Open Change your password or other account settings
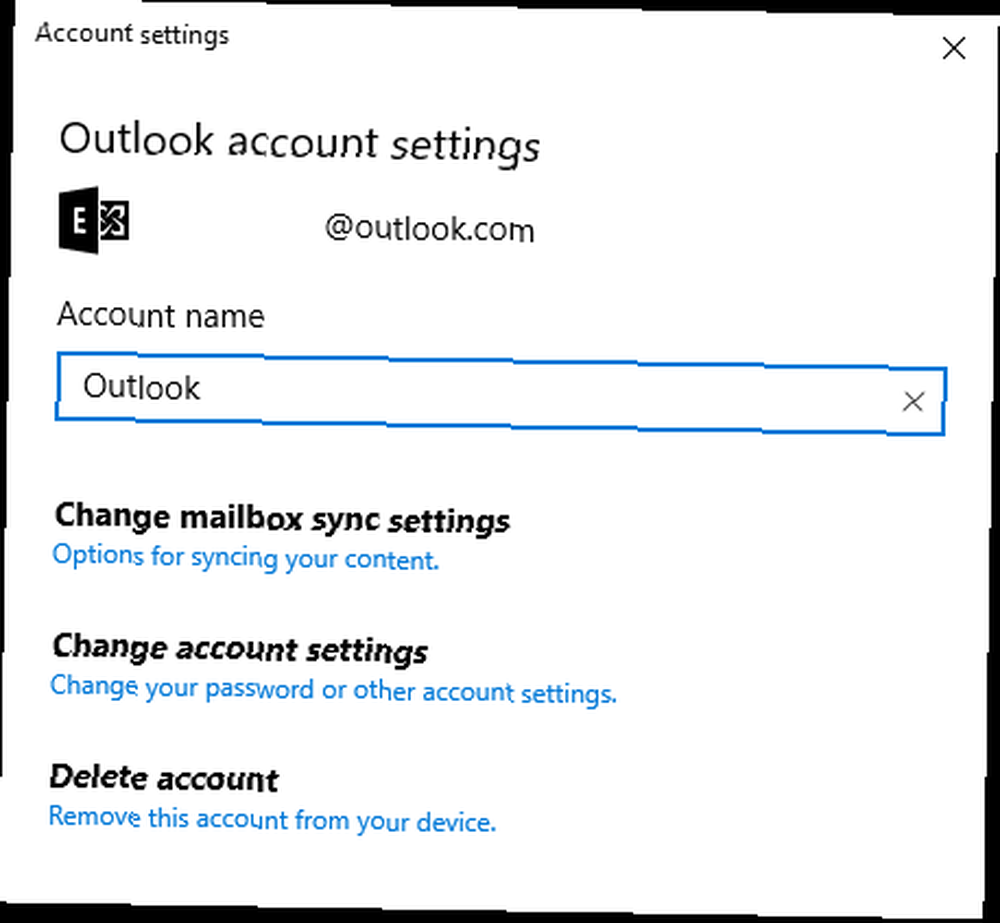Image resolution: width=1000 pixels, height=923 pixels. pyautogui.click(x=334, y=690)
